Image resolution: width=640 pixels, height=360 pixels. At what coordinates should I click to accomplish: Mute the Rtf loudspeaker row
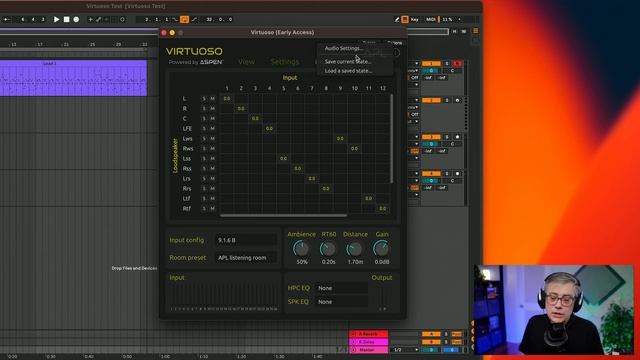pos(212,209)
